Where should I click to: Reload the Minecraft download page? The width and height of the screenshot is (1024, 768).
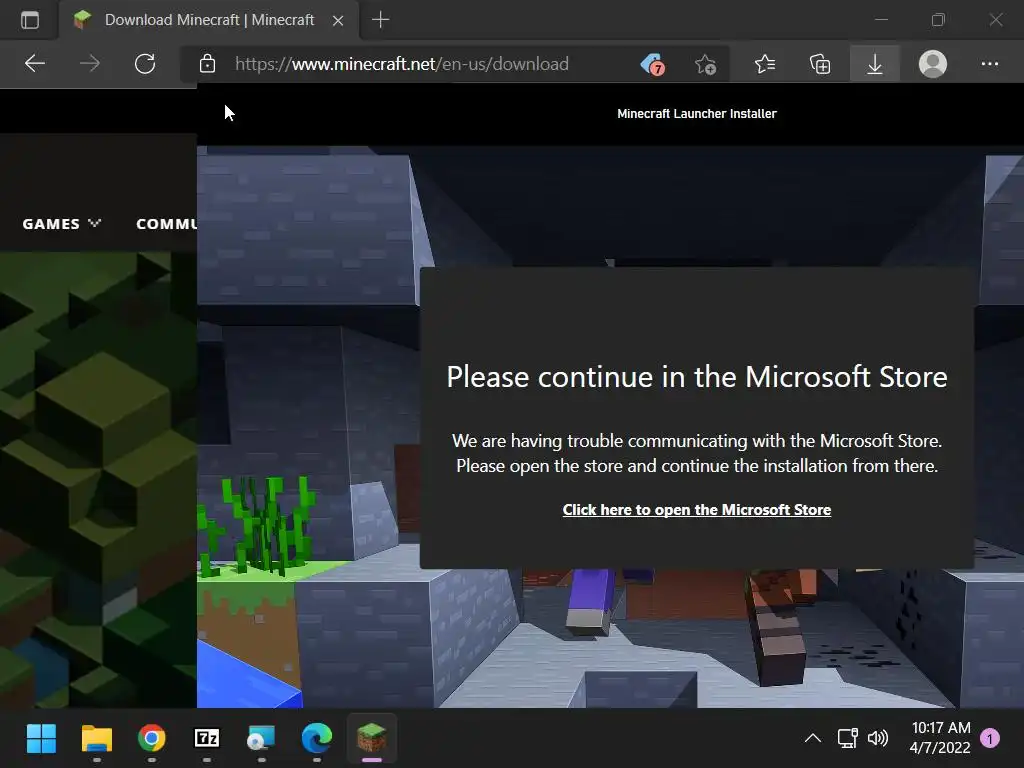[x=144, y=63]
